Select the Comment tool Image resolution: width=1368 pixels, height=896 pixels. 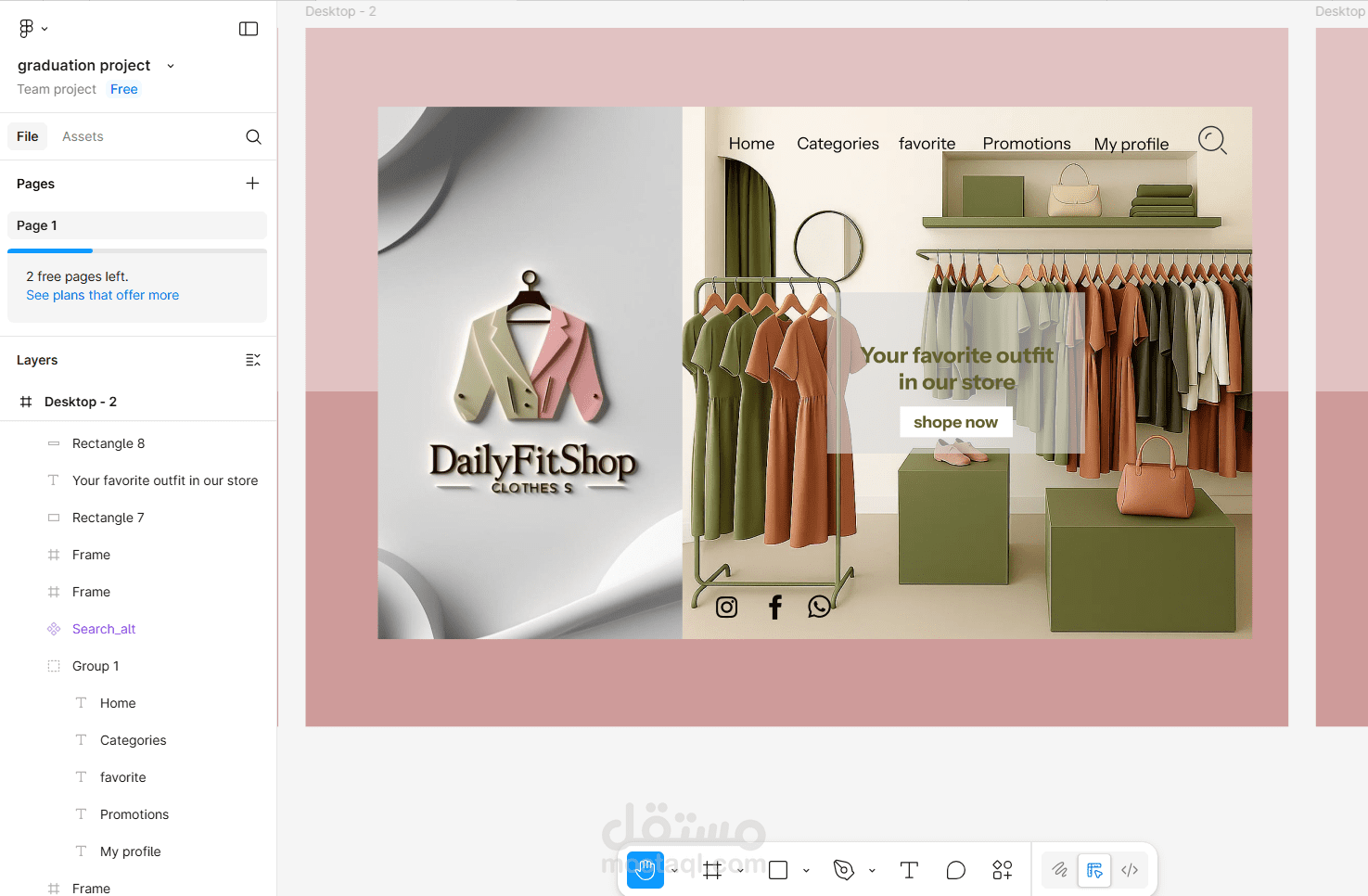pyautogui.click(x=956, y=870)
